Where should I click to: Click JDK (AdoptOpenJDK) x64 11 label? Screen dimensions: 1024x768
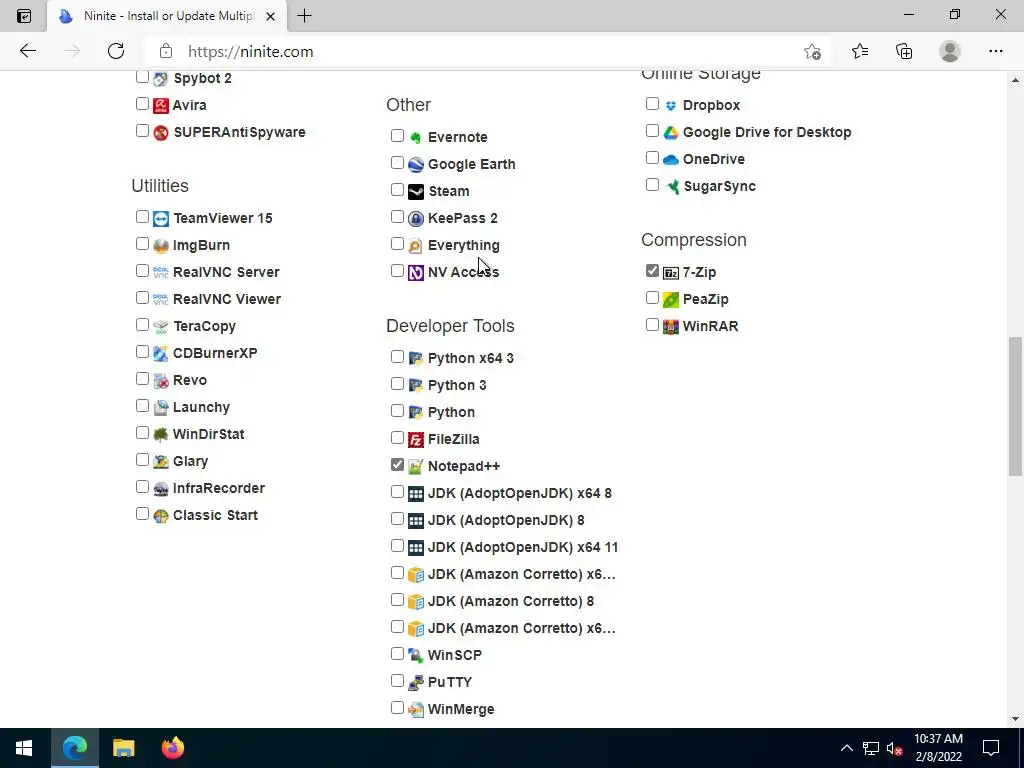pyautogui.click(x=522, y=547)
